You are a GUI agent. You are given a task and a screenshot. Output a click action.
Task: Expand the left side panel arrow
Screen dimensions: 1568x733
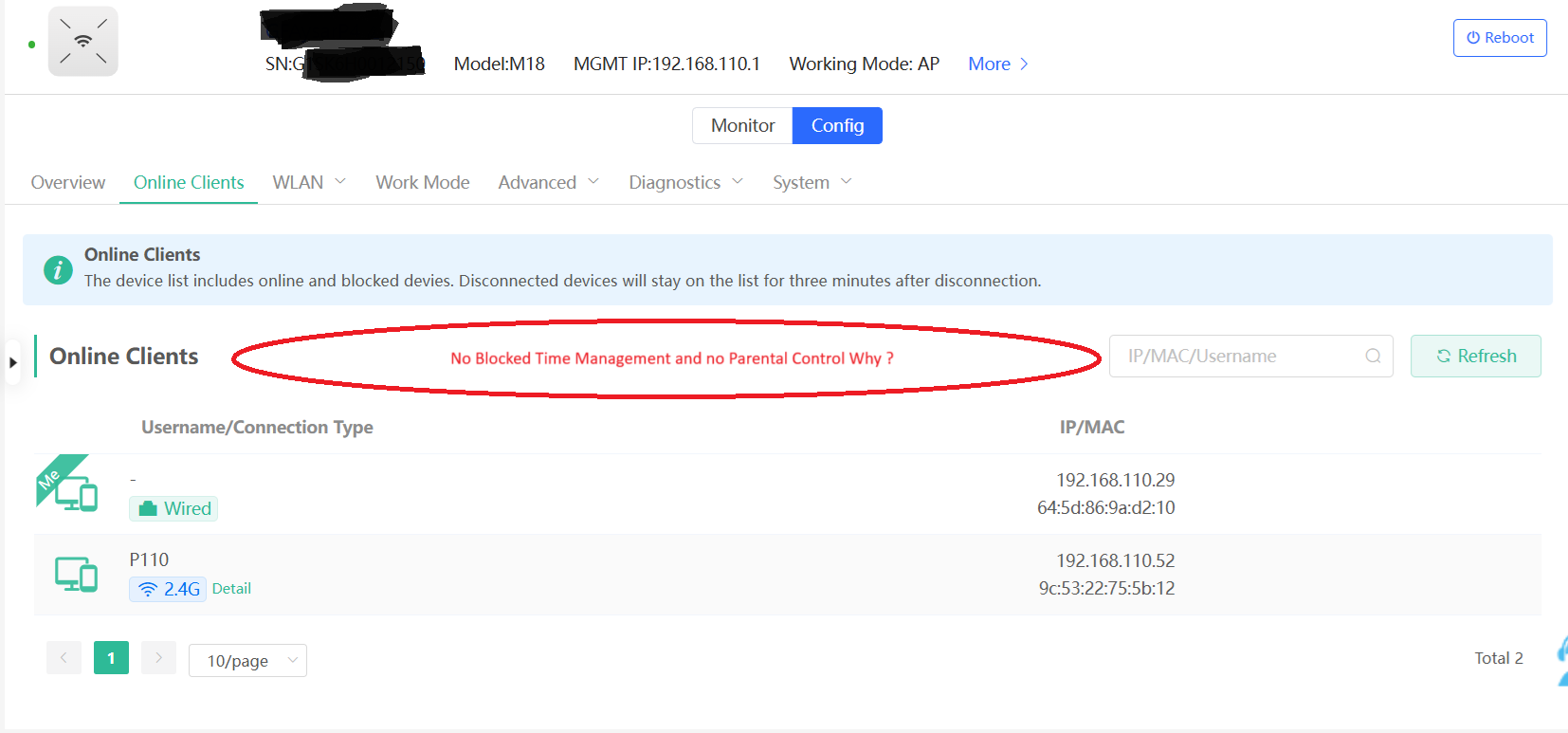(12, 362)
